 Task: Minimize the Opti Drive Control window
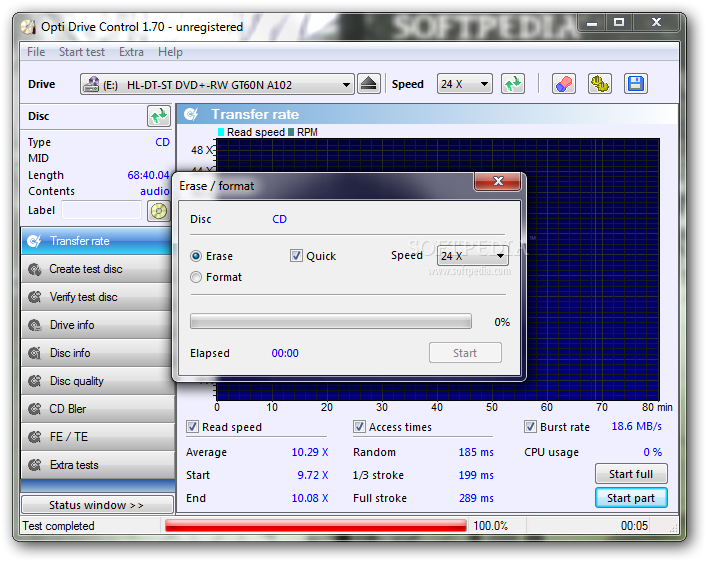click(x=592, y=23)
